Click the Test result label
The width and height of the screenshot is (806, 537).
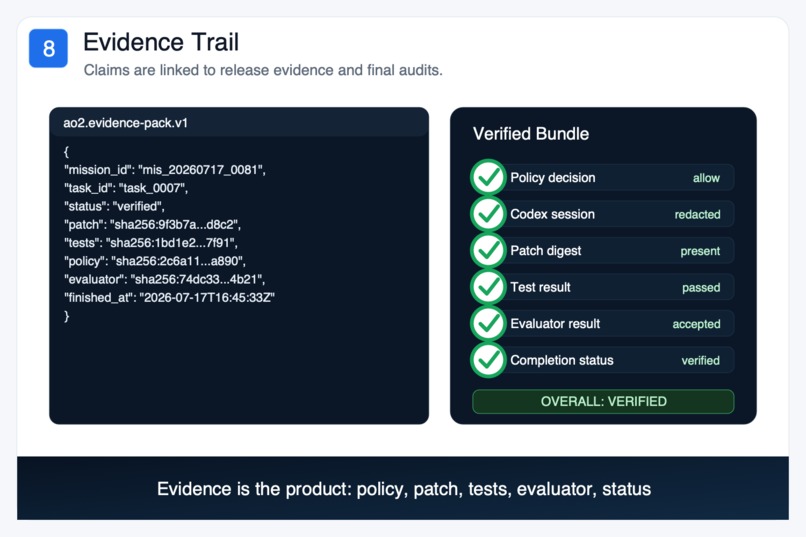click(x=540, y=287)
